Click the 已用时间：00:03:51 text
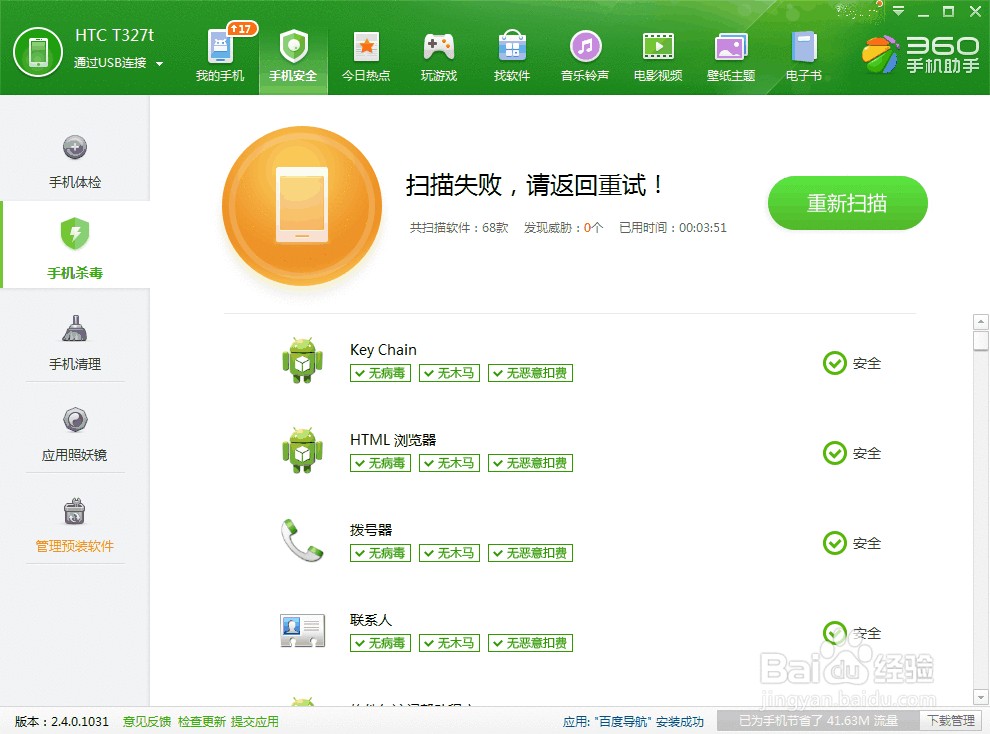990x734 pixels. (673, 228)
